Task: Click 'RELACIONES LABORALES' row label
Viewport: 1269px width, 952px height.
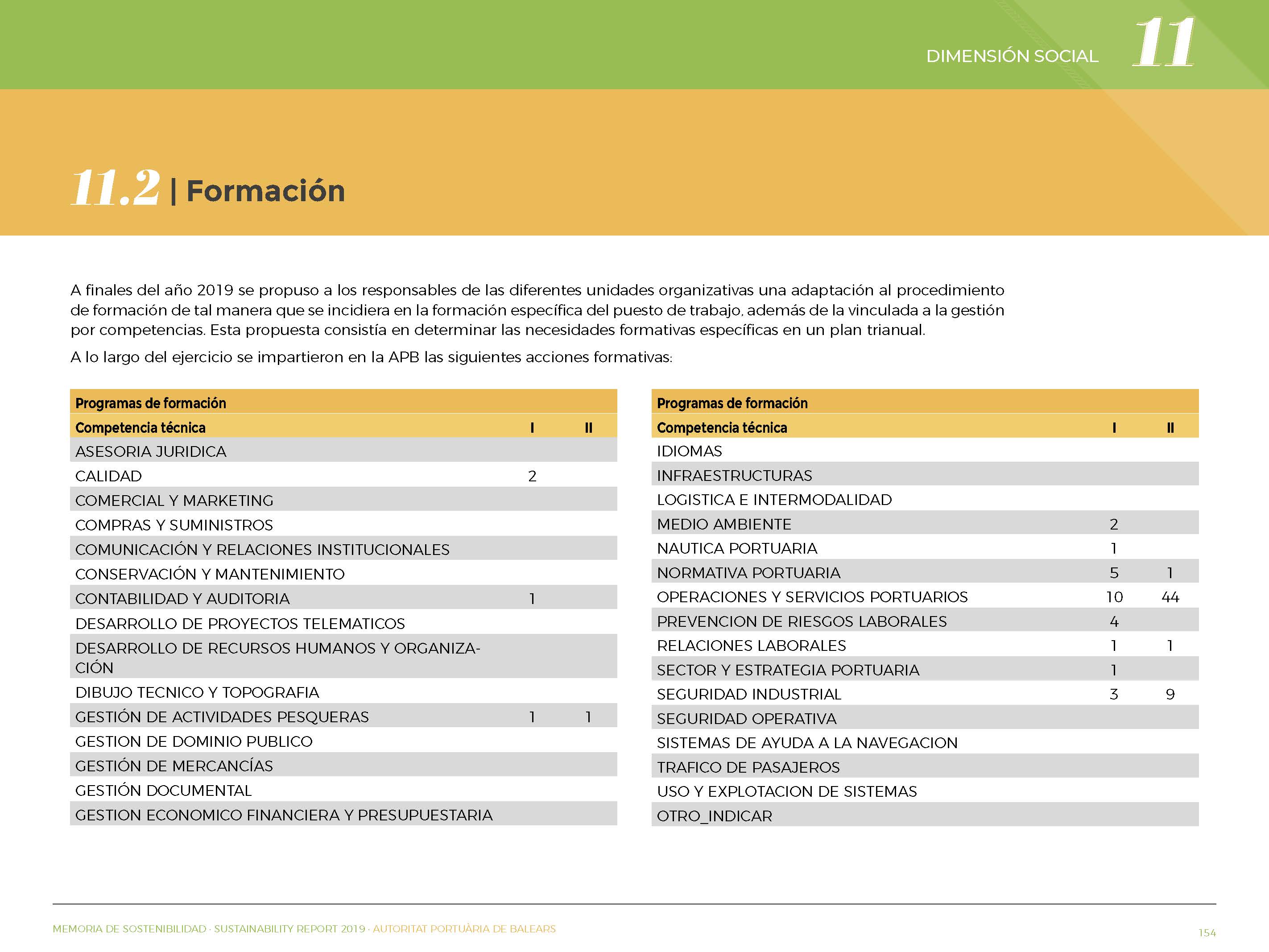Action: 752,646
